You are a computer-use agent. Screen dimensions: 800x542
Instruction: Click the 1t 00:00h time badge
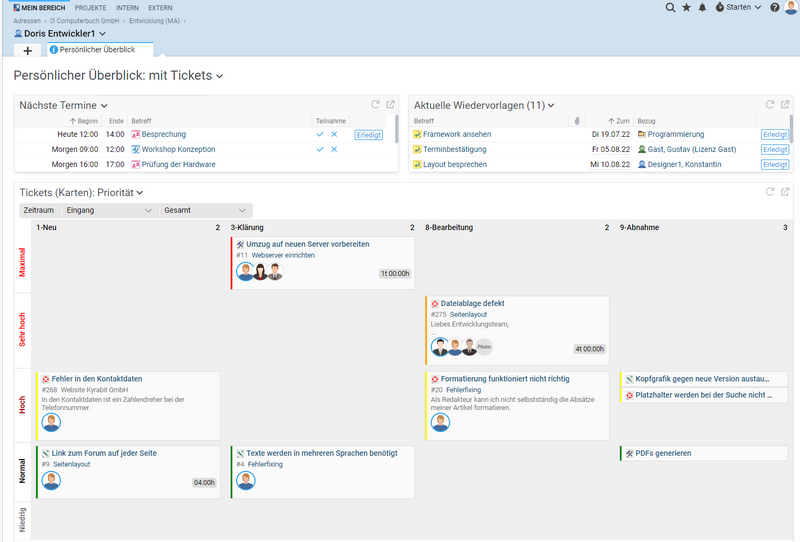(x=395, y=274)
